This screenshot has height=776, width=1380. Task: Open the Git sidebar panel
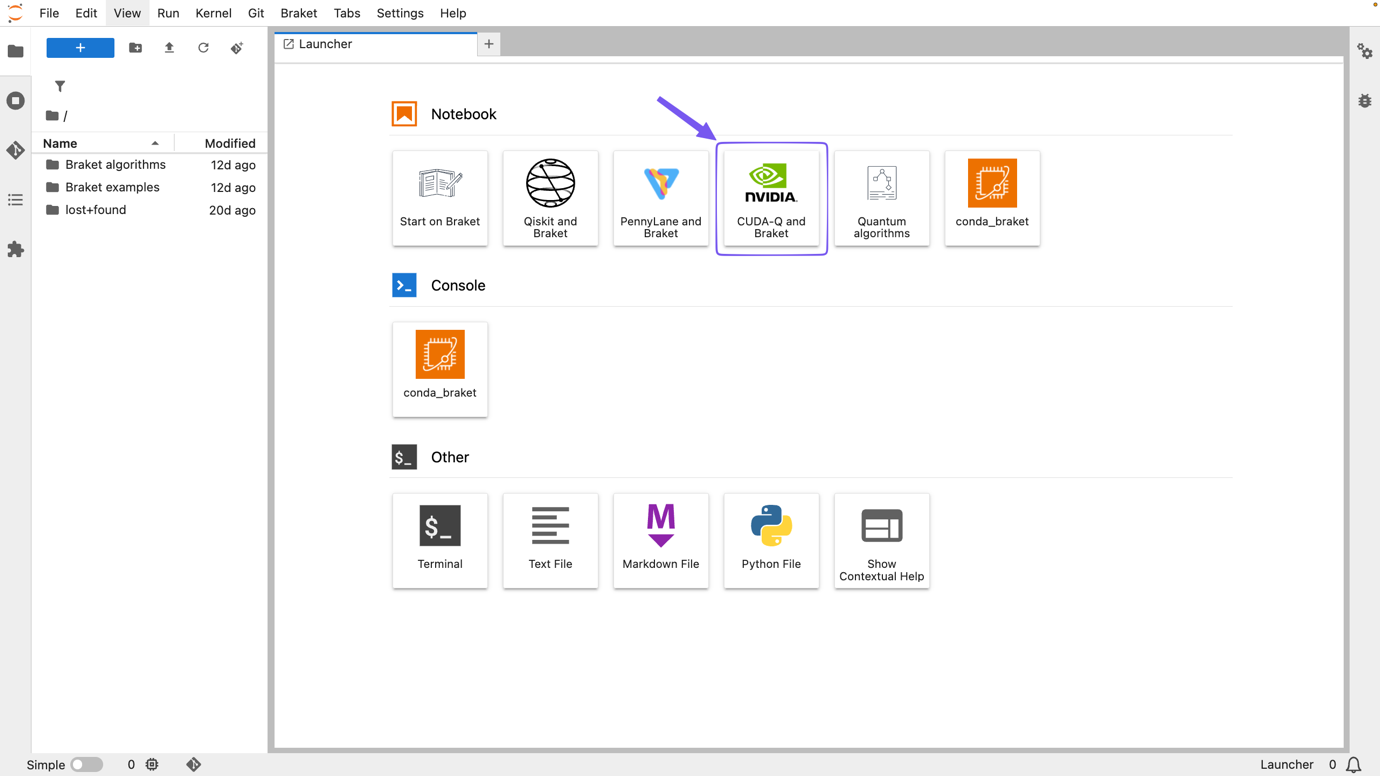15,150
